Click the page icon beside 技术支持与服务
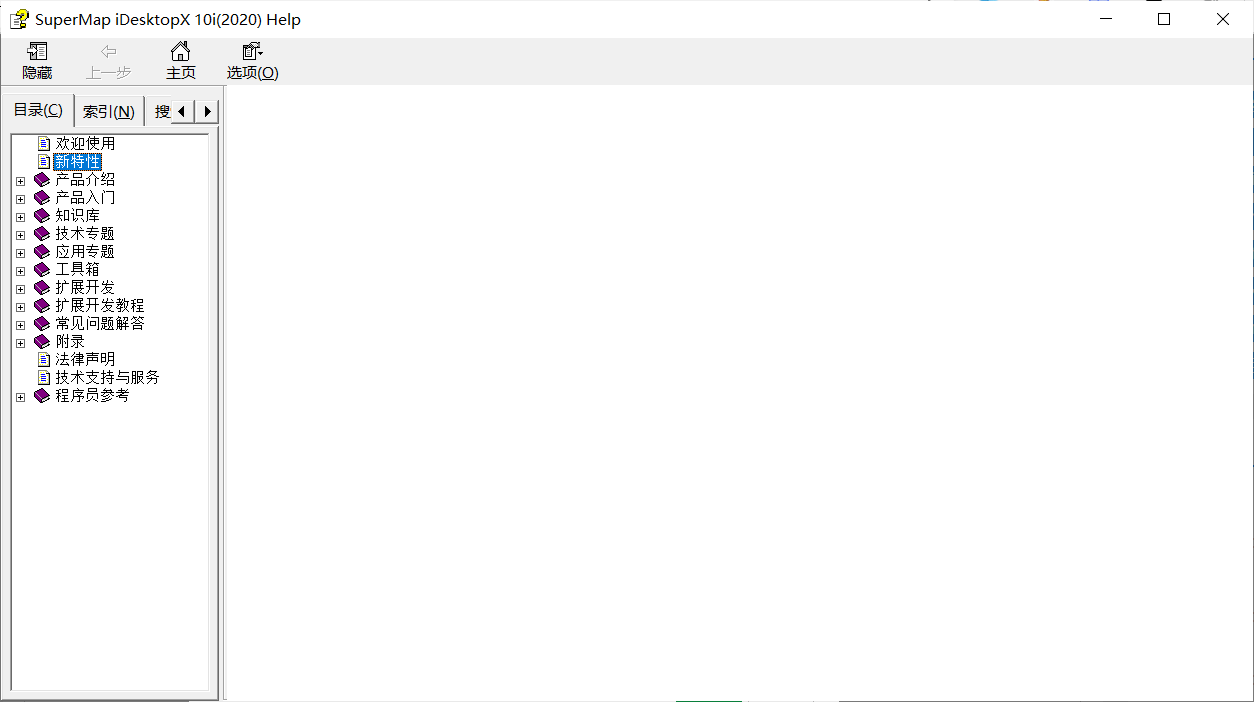Screen dimensions: 1254x702 44,377
